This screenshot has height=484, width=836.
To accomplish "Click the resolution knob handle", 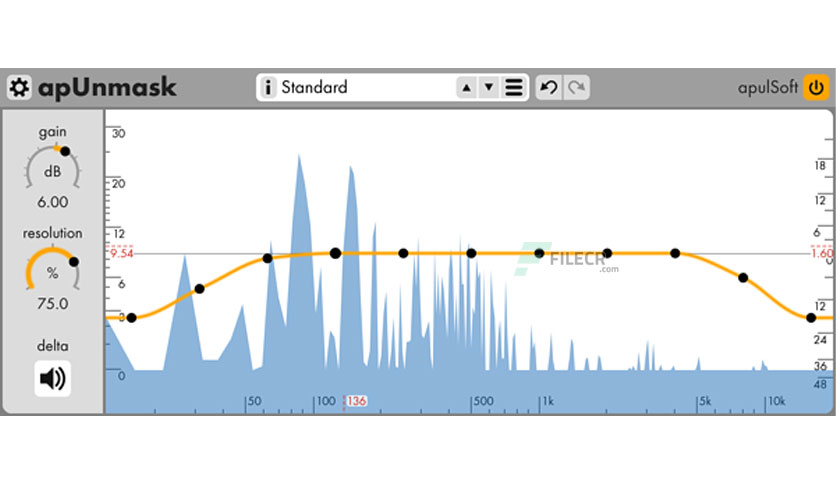I will pyautogui.click(x=74, y=262).
